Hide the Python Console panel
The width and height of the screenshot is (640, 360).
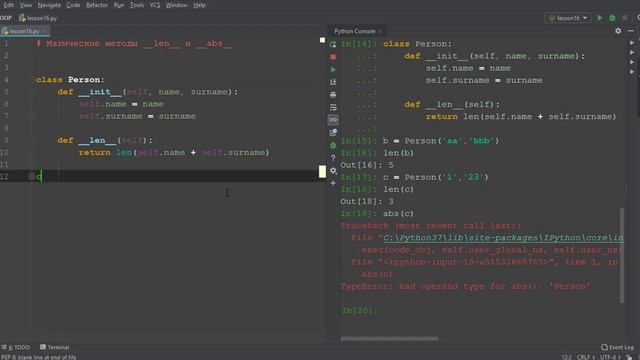click(x=631, y=31)
